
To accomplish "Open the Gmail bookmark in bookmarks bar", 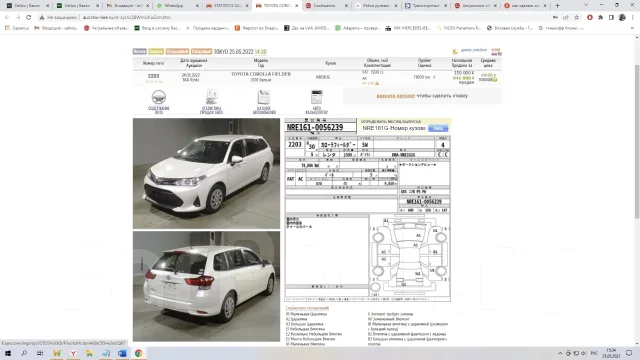I will coord(56,28).
